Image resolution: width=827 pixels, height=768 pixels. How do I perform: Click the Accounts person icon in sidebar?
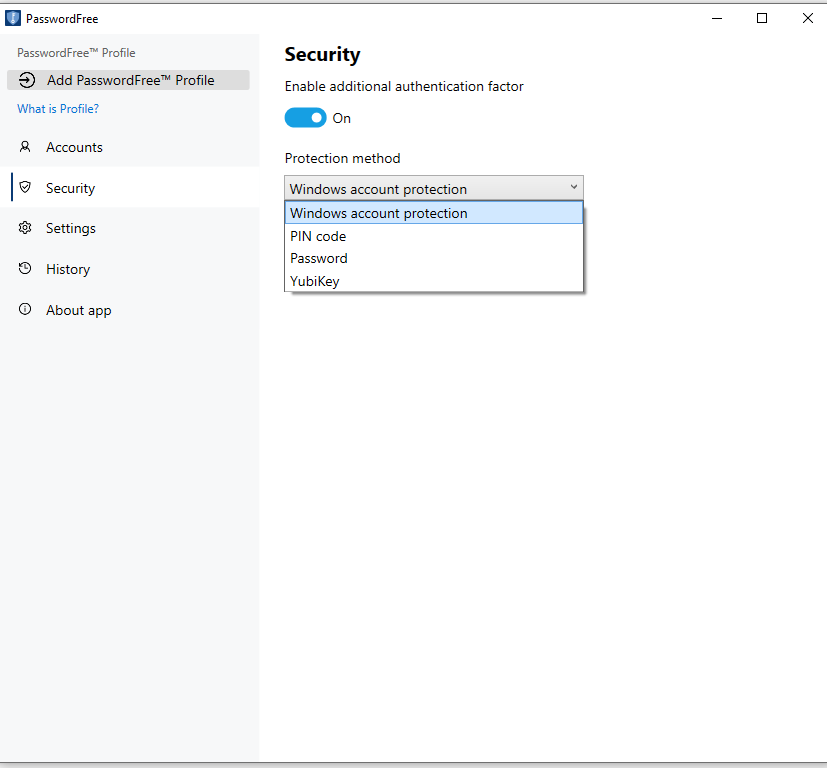tap(25, 147)
